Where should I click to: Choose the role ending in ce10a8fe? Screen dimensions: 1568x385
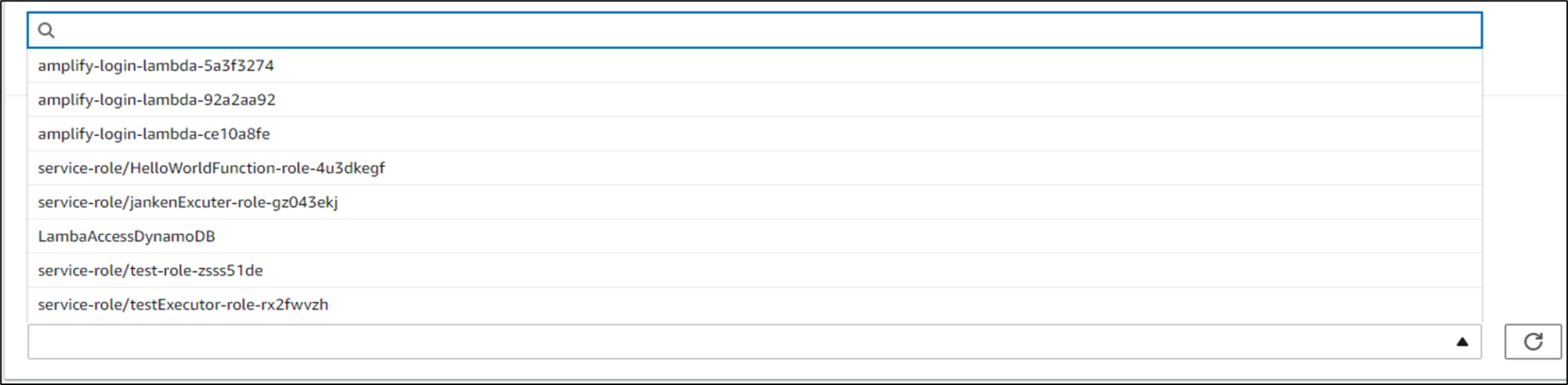pyautogui.click(x=154, y=134)
